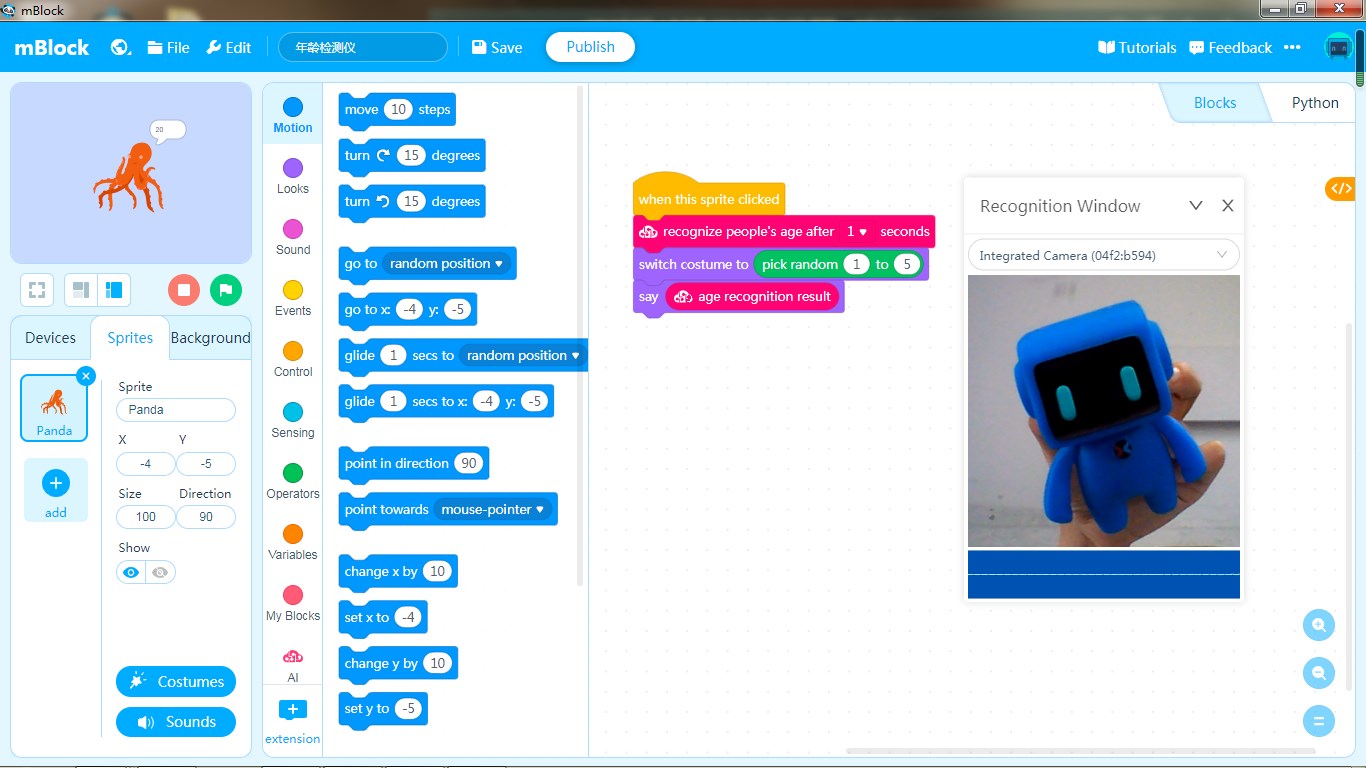This screenshot has height=768, width=1366.
Task: Open the AI blocks category
Action: tap(291, 662)
